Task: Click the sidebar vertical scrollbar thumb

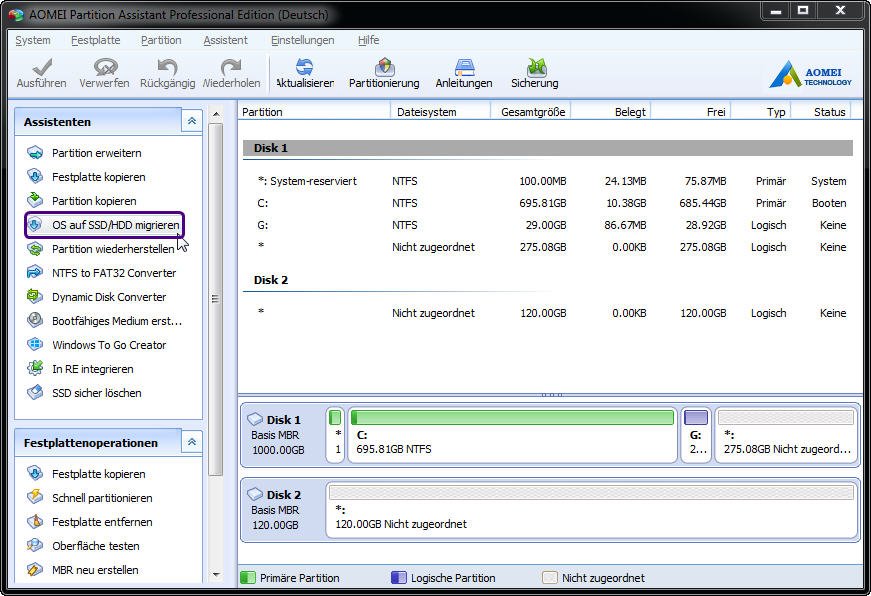Action: tap(216, 299)
